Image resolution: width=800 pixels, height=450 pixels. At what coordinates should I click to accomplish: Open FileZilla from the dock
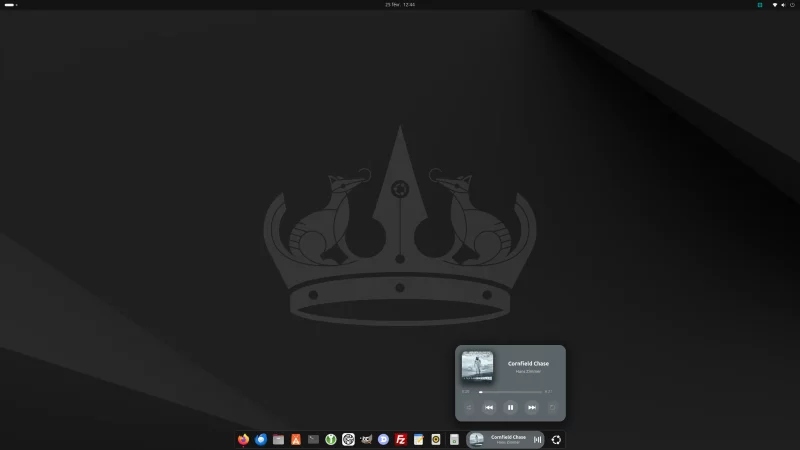401,439
